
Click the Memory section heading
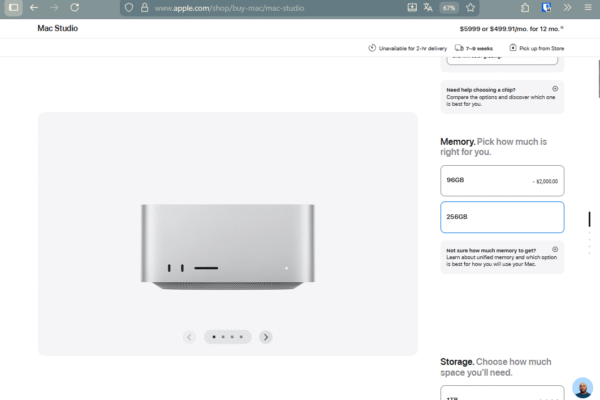(494, 147)
